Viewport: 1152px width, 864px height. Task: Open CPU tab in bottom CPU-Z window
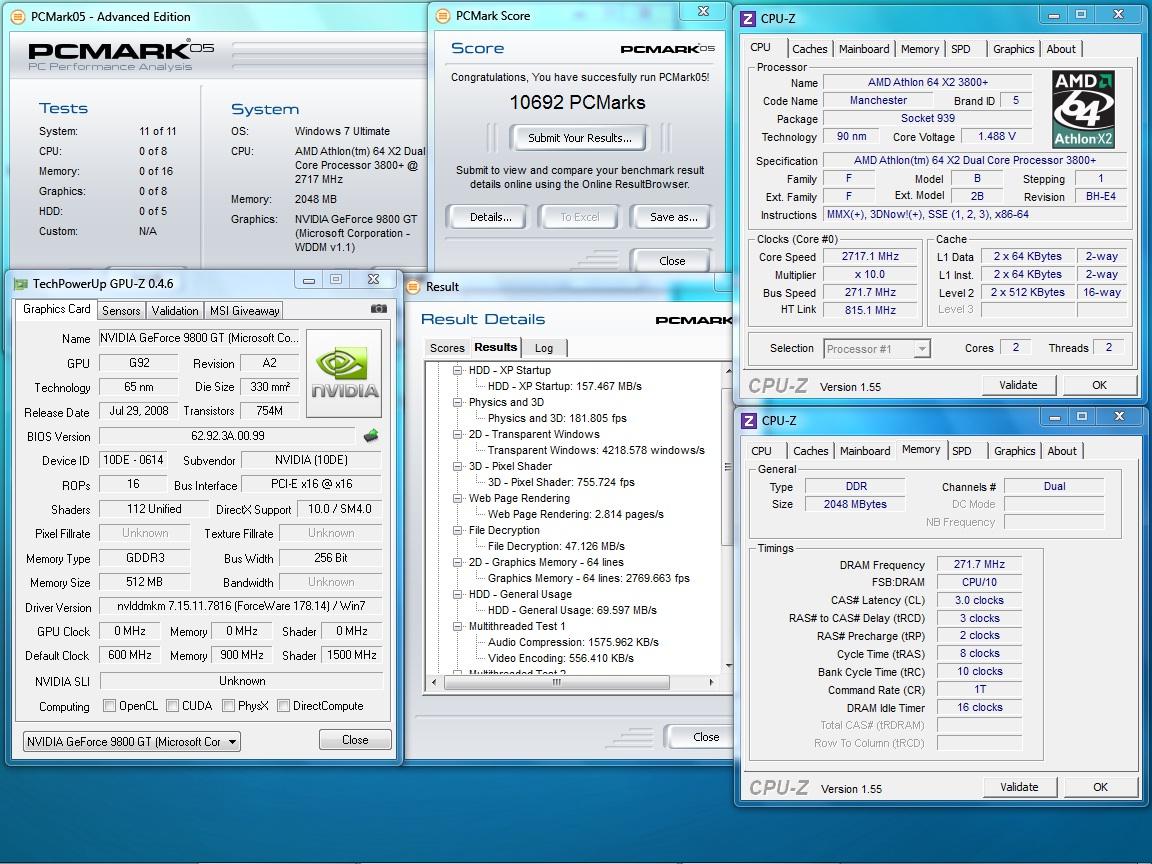tap(761, 451)
